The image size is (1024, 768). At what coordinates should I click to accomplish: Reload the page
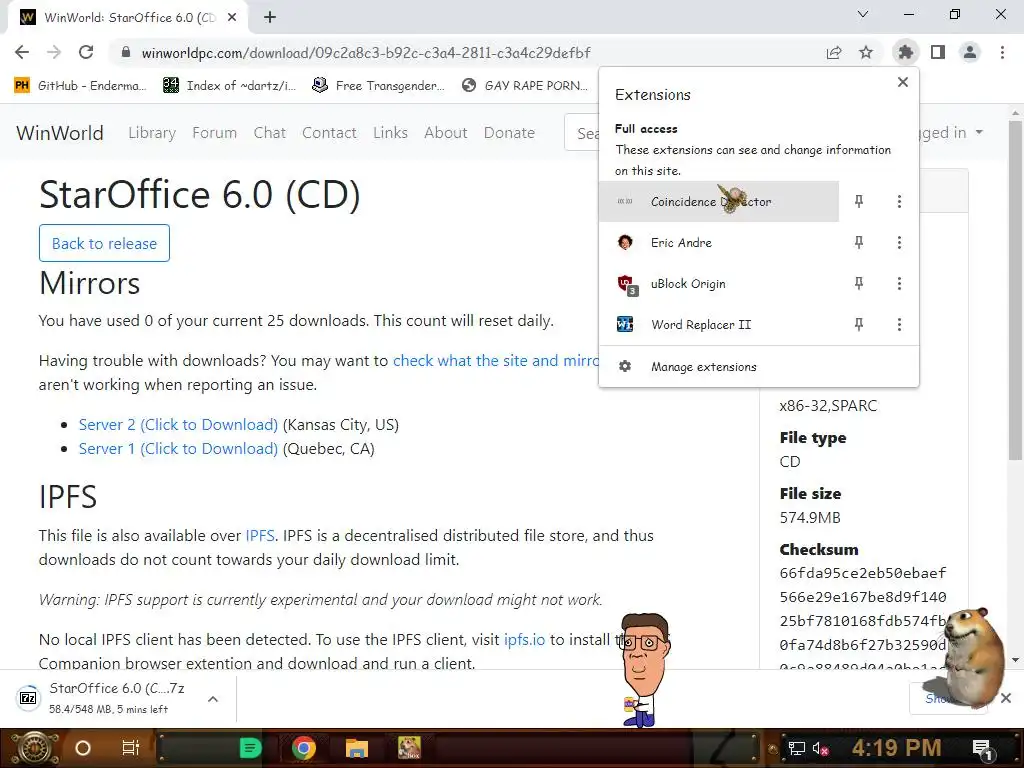point(86,52)
